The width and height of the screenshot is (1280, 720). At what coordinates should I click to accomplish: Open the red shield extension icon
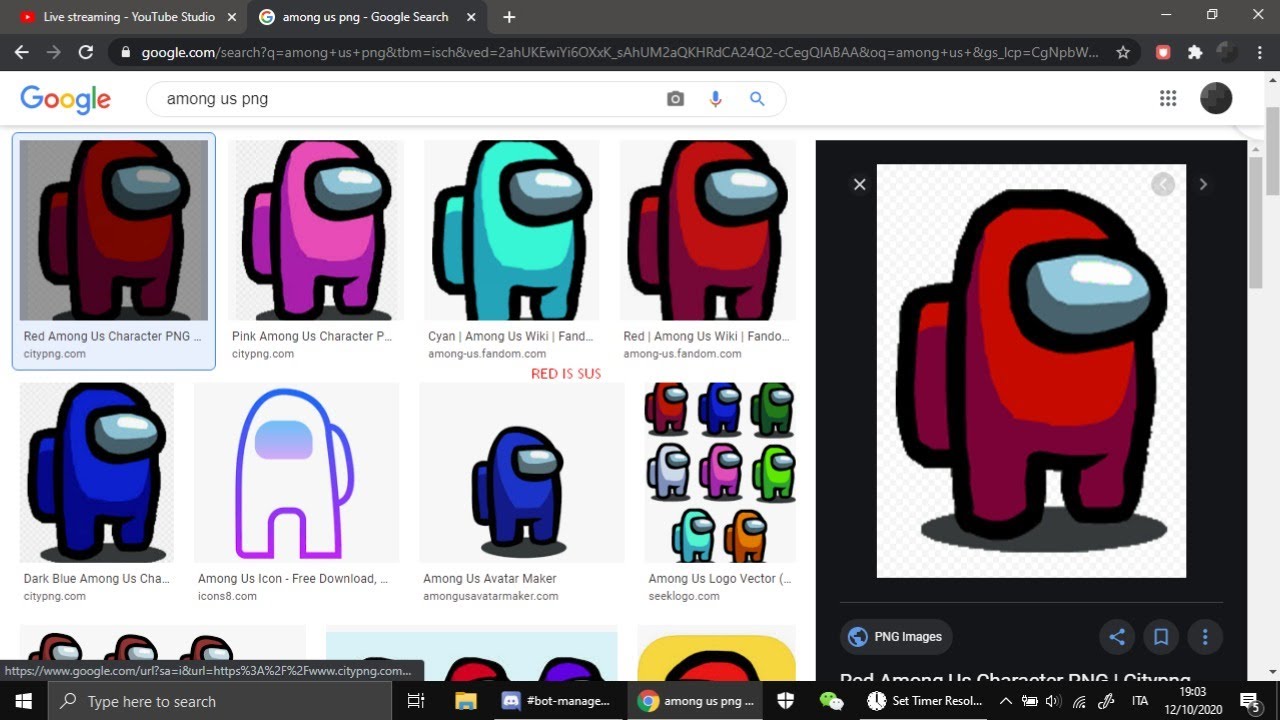coord(1163,52)
